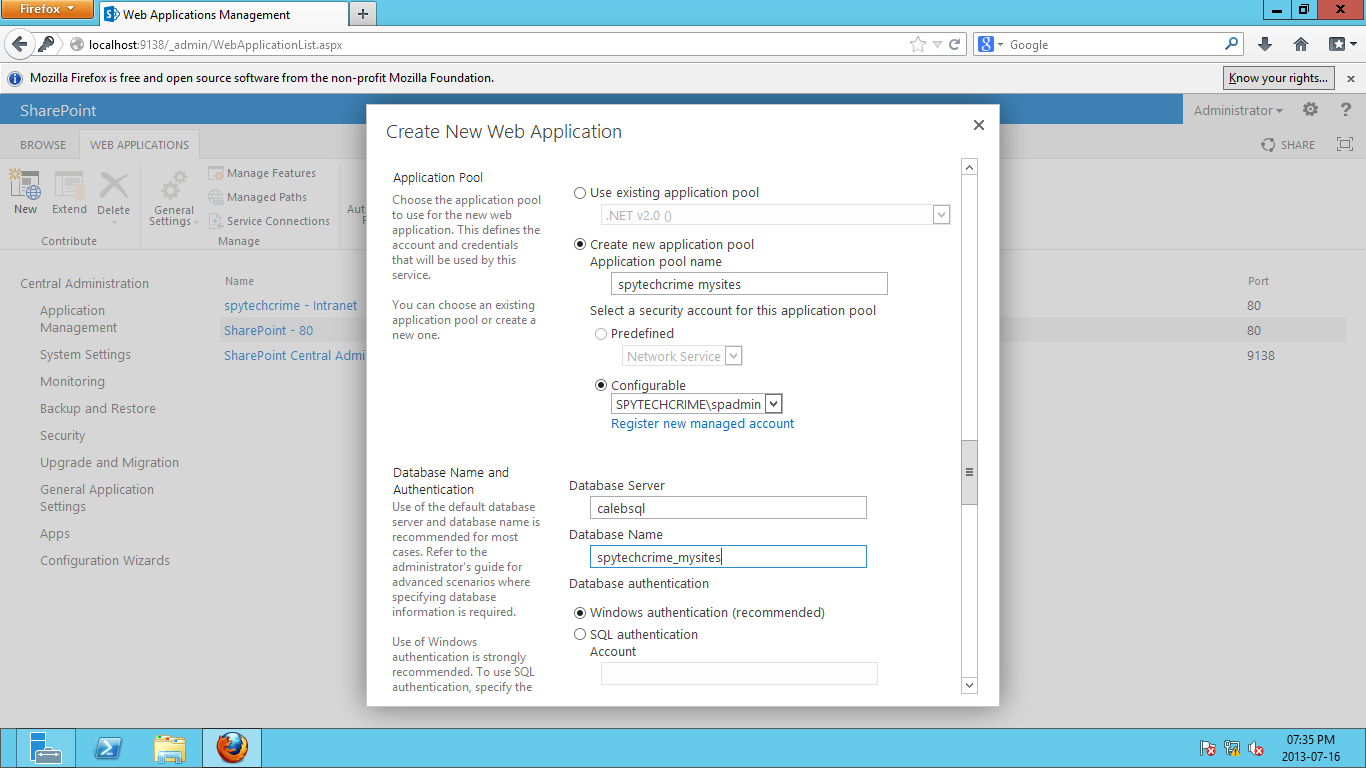Open the new tab plus button

tap(362, 14)
